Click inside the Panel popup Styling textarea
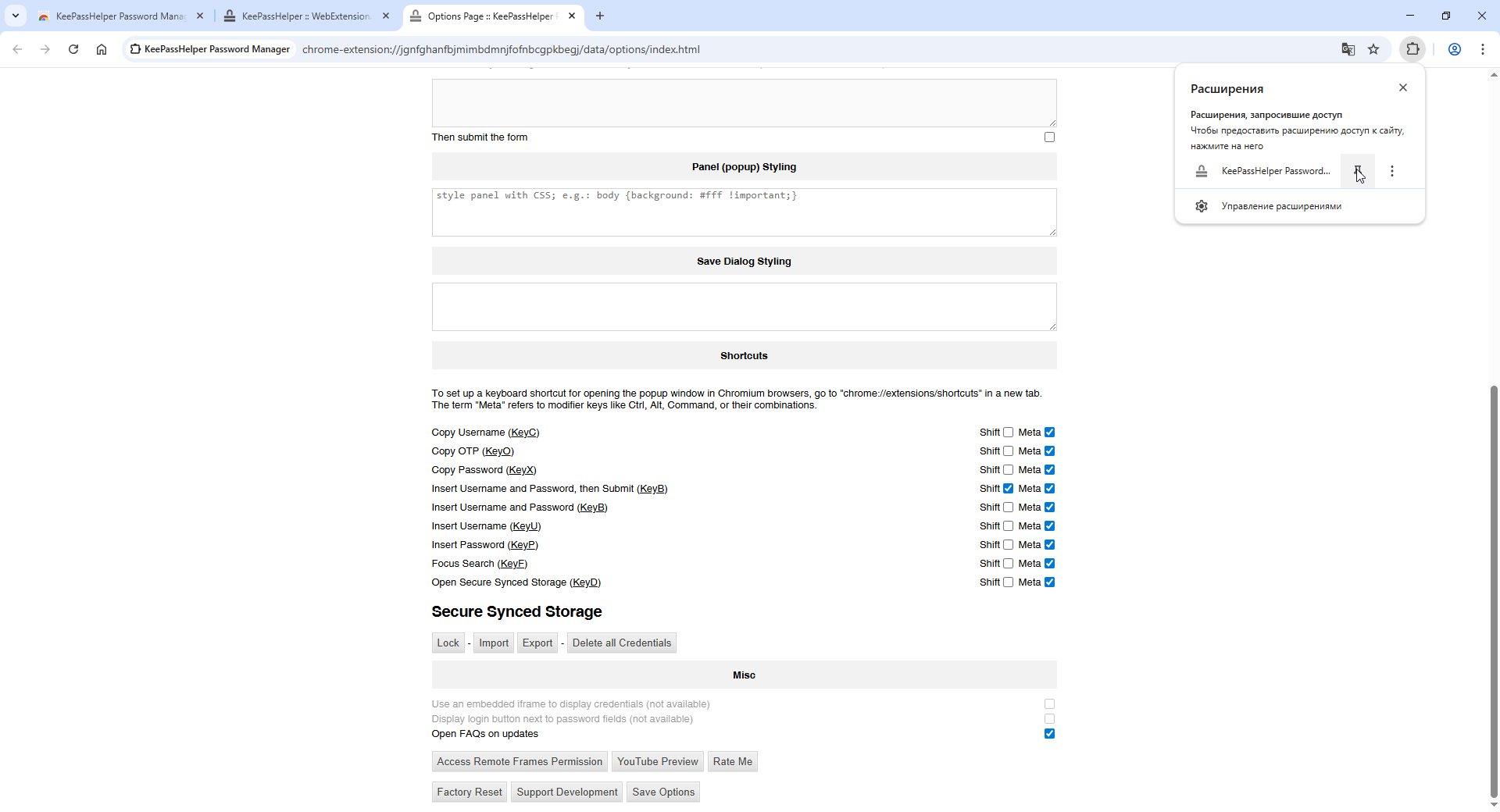The width and height of the screenshot is (1500, 812). click(744, 215)
